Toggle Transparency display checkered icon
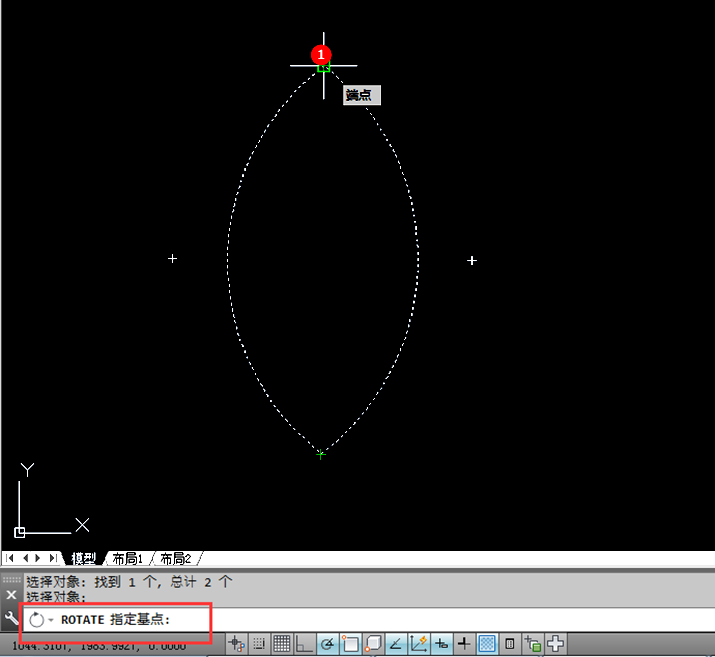715x657 pixels. [x=487, y=644]
